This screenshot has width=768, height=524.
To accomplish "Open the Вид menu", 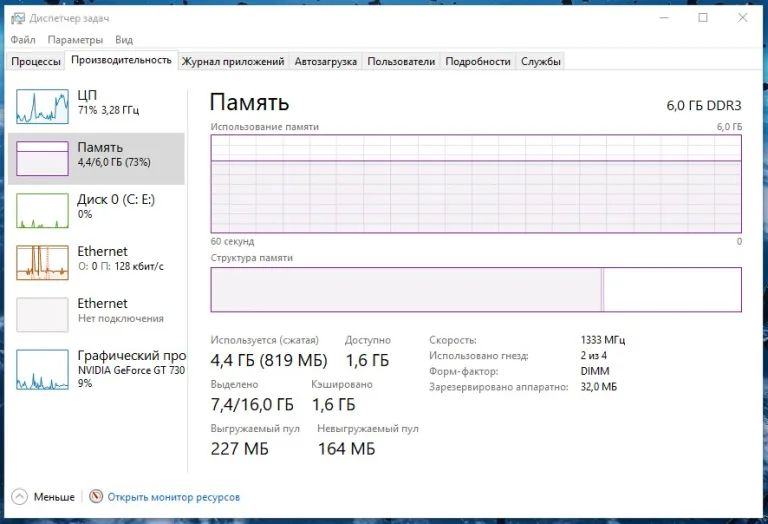I will point(124,40).
